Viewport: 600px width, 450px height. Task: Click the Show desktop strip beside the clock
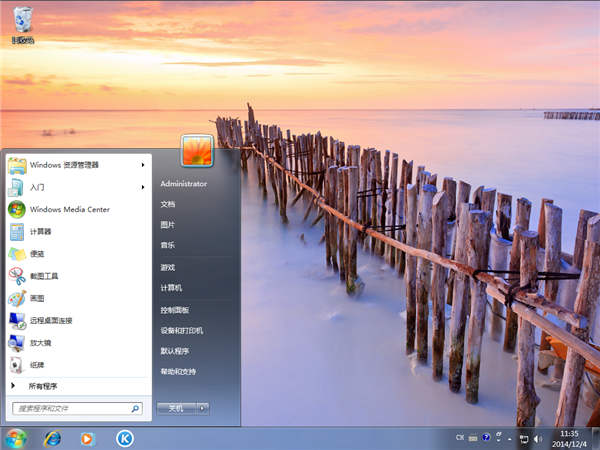point(595,439)
